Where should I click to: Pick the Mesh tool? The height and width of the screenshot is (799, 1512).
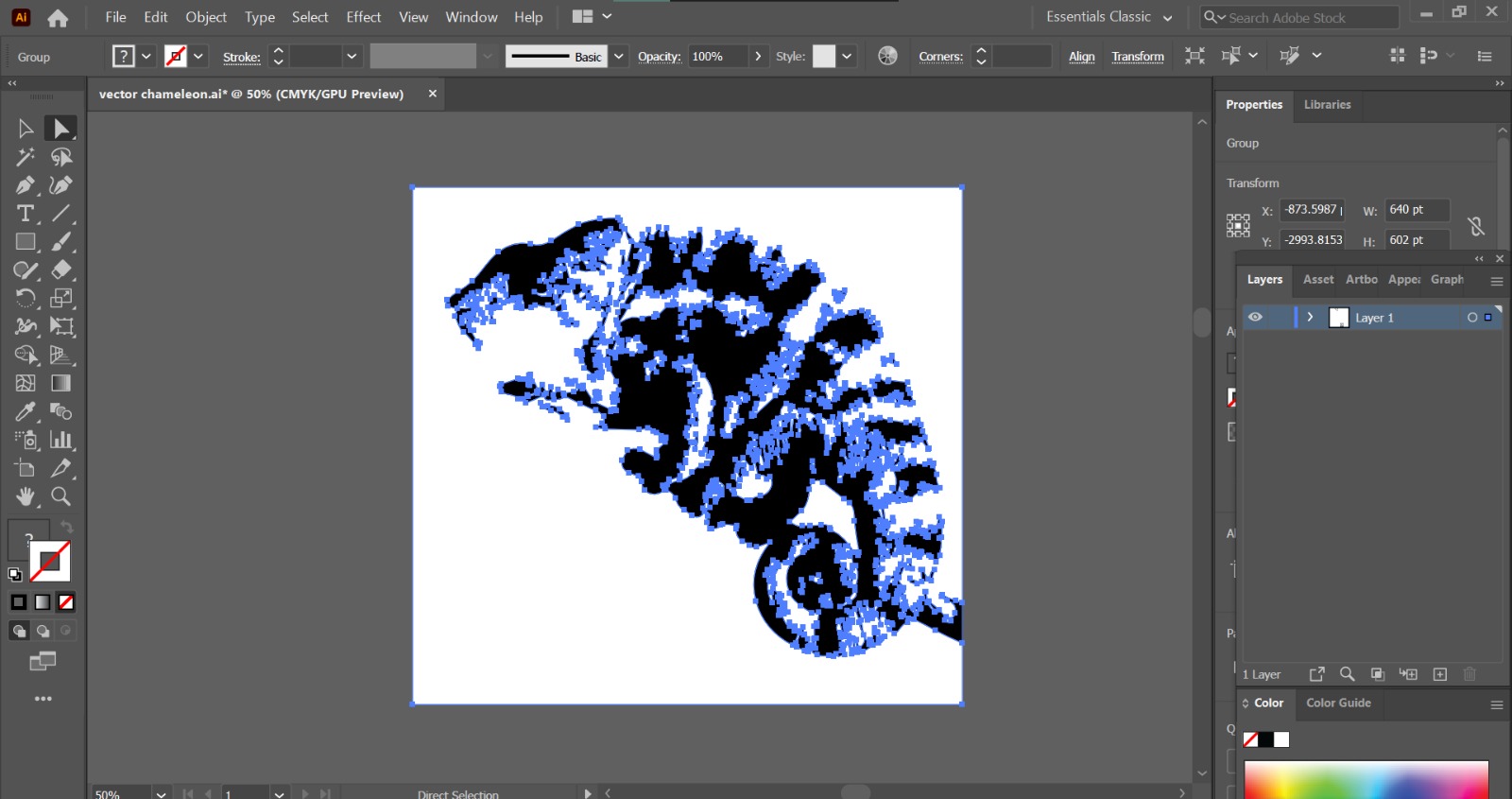coord(26,383)
